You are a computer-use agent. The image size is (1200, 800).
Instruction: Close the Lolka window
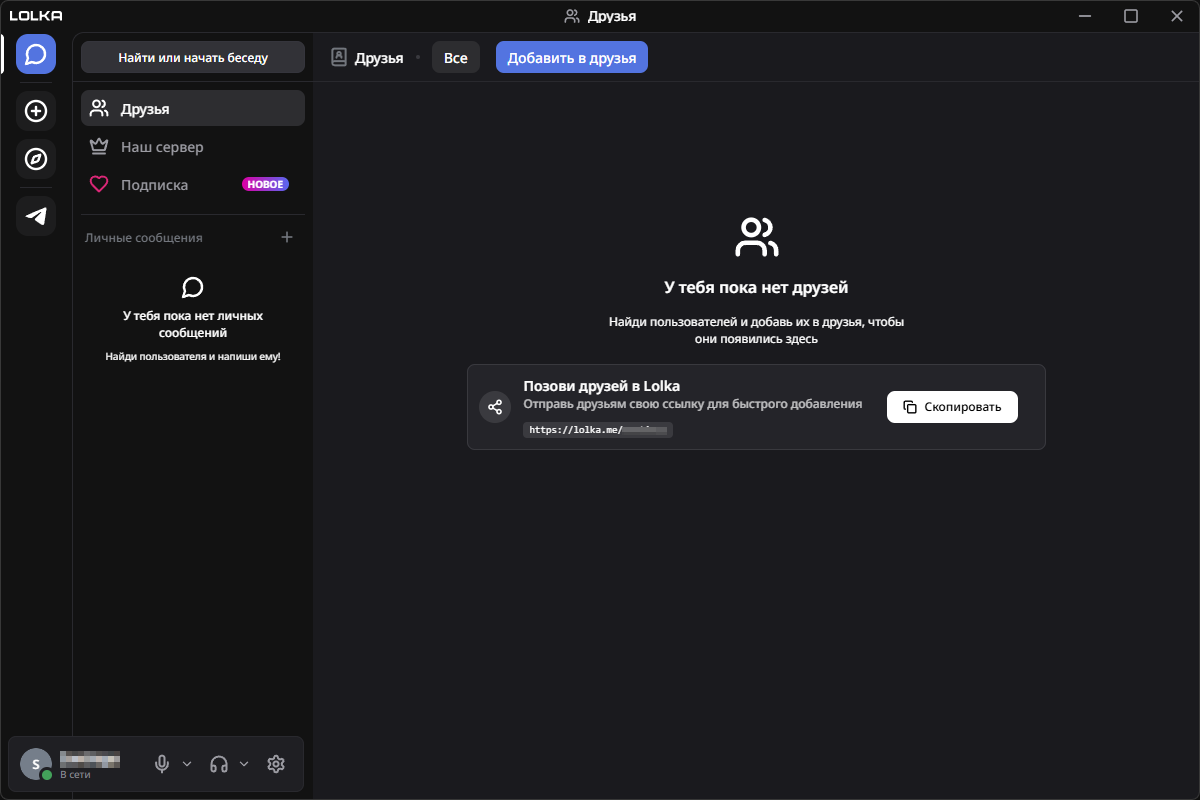click(x=1177, y=15)
